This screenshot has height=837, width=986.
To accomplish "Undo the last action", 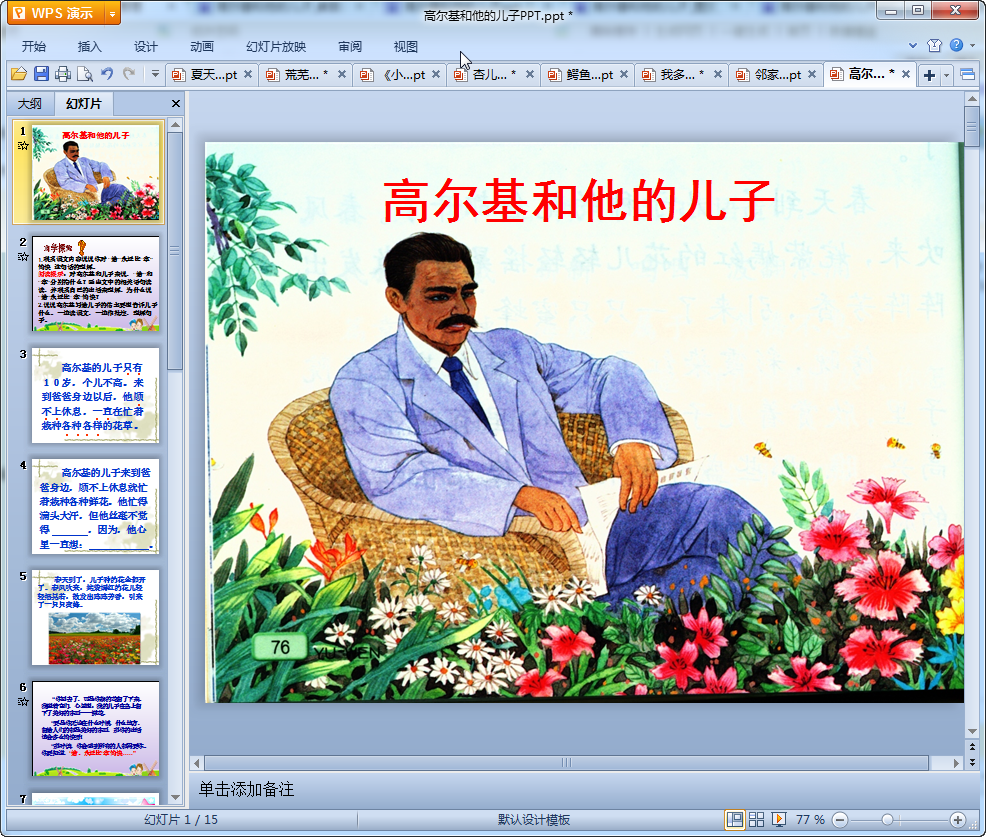I will pos(107,74).
